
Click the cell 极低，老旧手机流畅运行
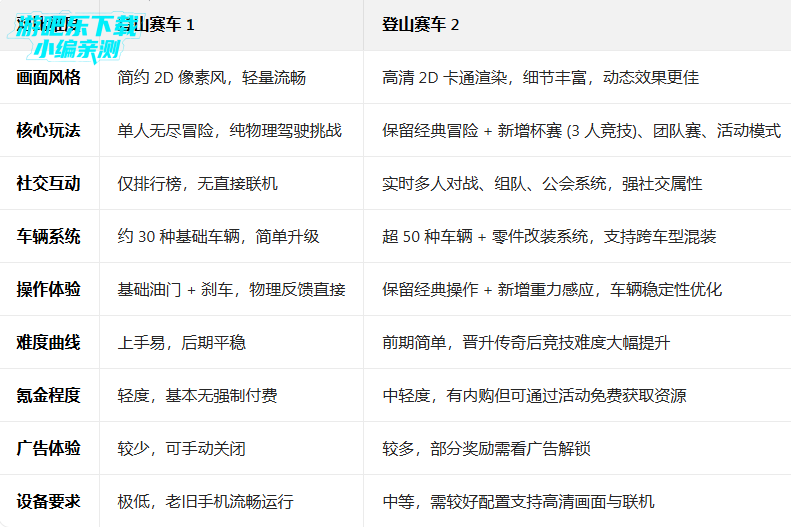205,501
